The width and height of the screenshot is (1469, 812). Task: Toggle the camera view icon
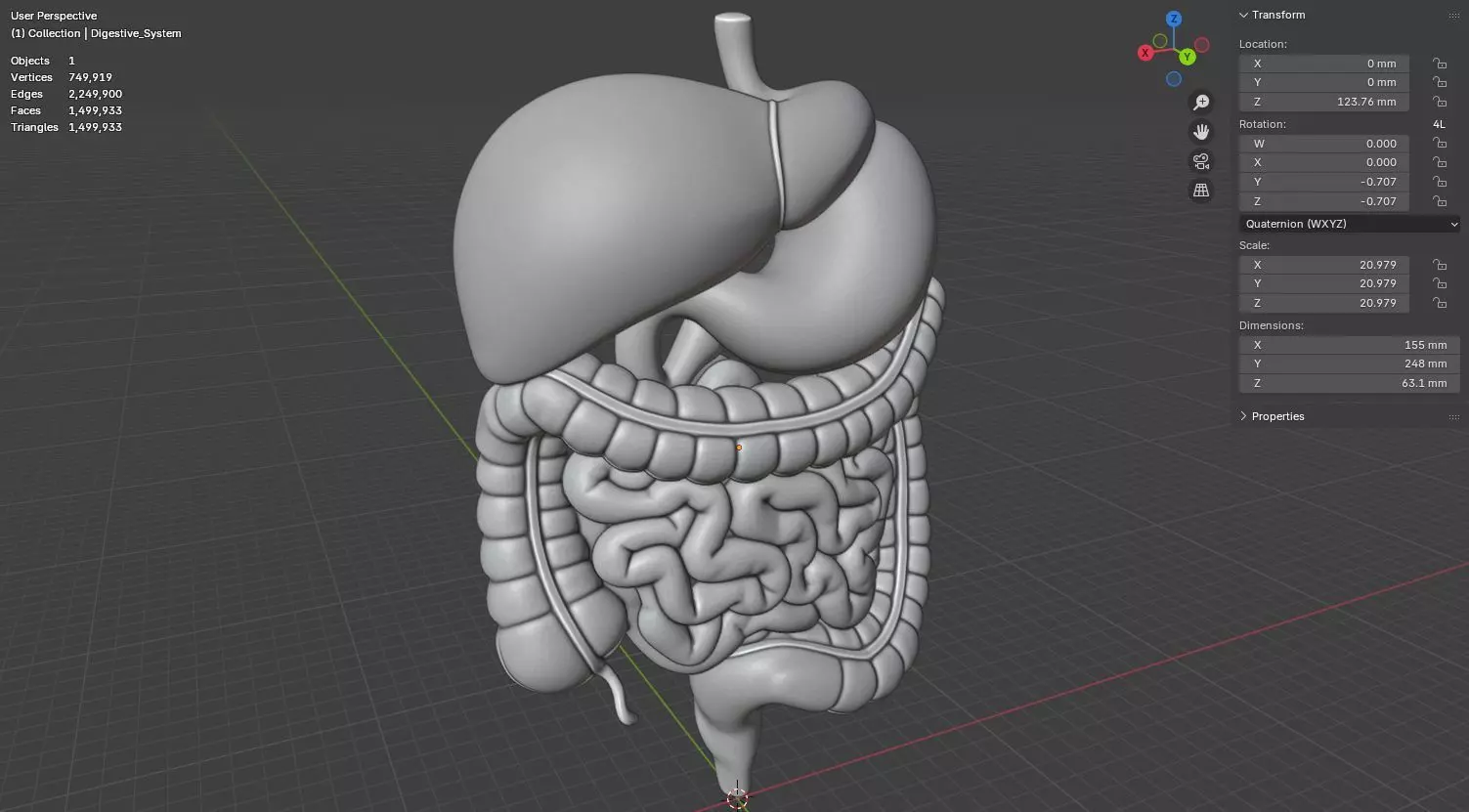point(1201,161)
